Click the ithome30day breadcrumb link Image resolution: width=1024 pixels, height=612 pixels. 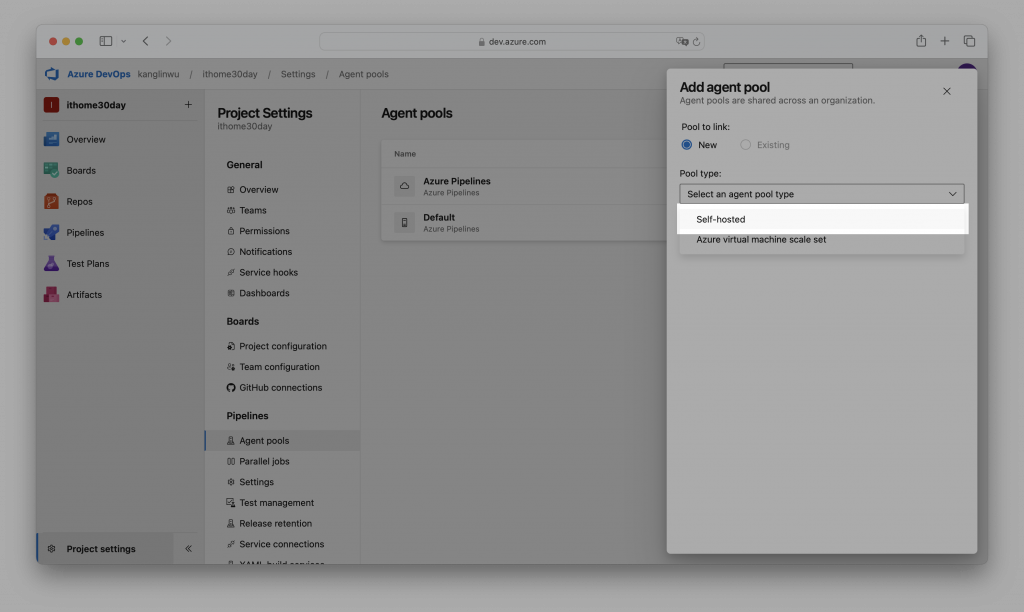(x=230, y=74)
